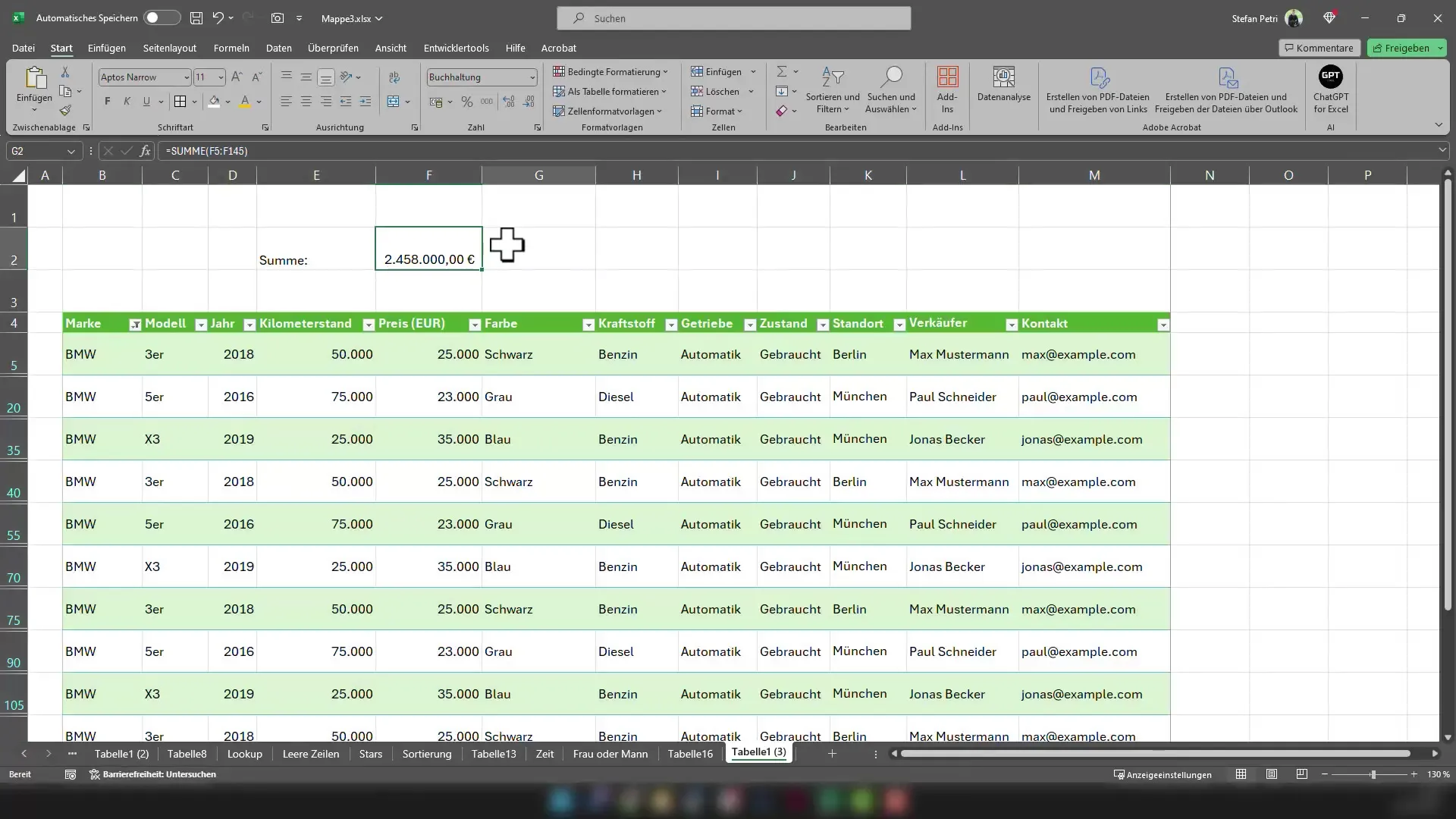
Task: Click the Kommentare button
Action: click(1319, 47)
